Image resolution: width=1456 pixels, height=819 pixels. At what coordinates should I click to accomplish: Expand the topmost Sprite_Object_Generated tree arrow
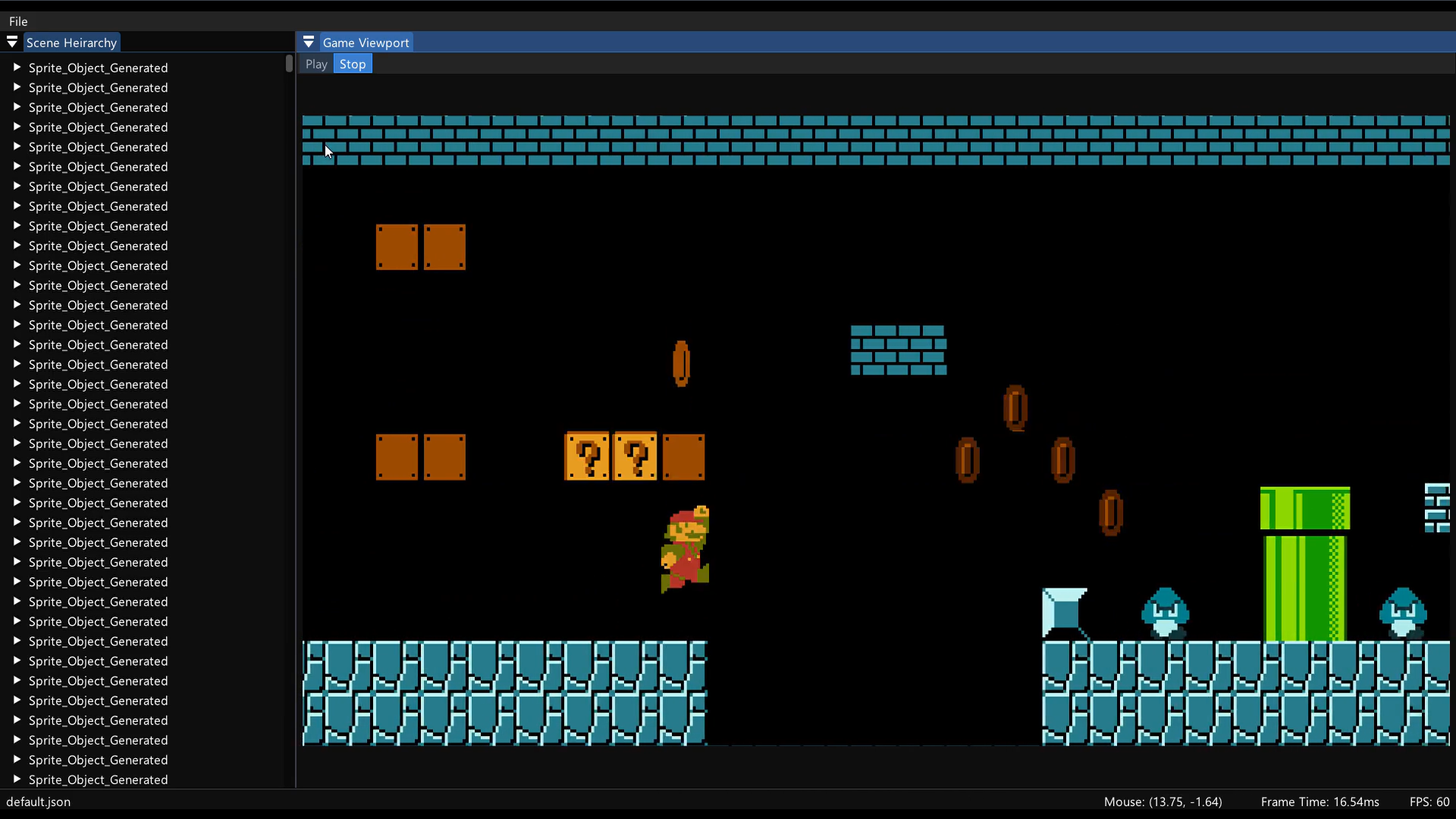point(17,67)
